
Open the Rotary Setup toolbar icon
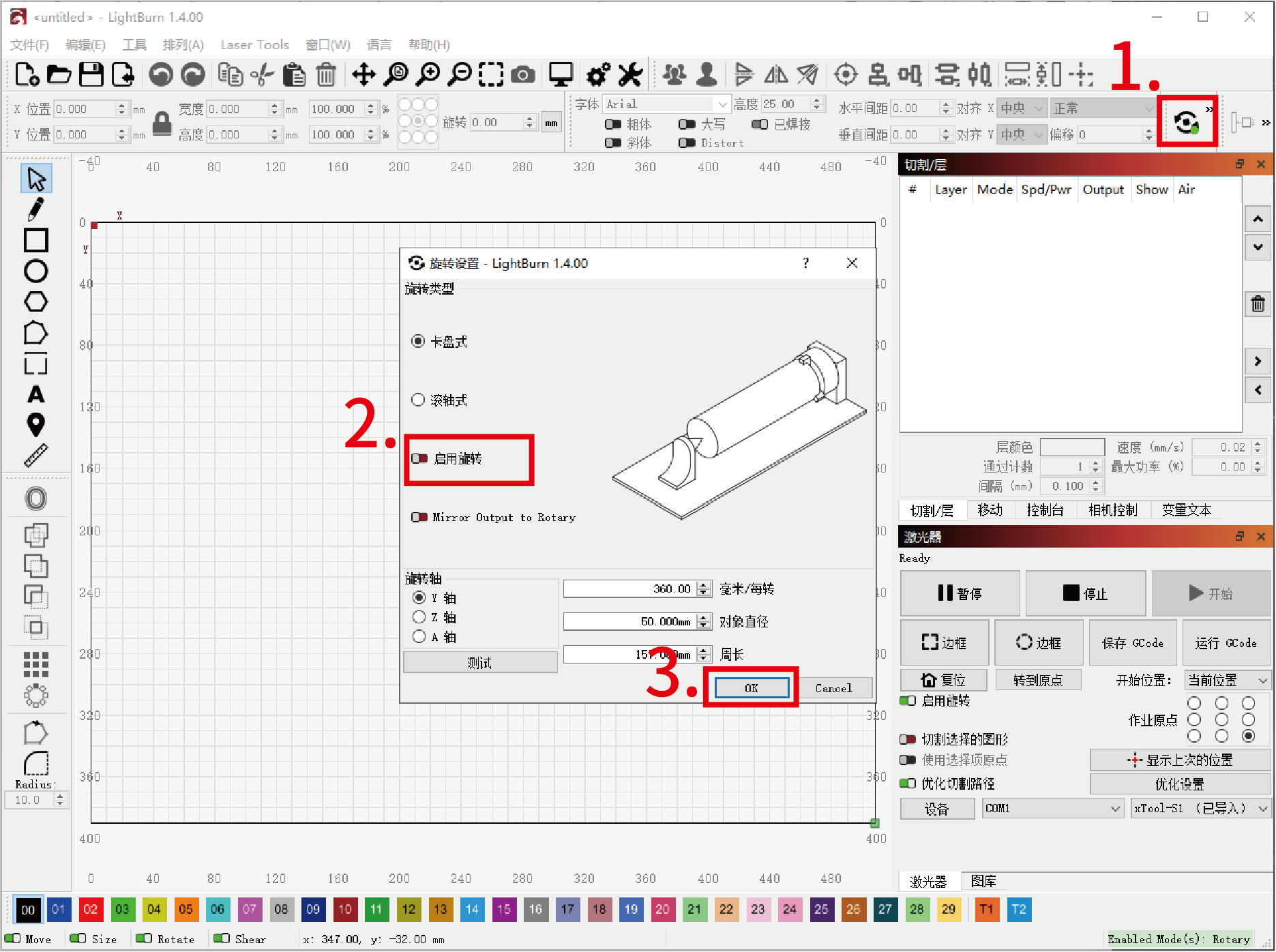[1187, 123]
